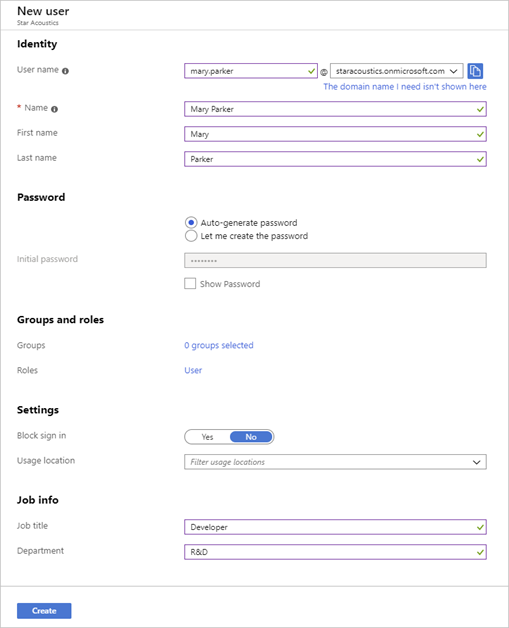The height and width of the screenshot is (628, 509).
Task: Click 'The domain name I need isn't shown here'
Action: point(405,87)
